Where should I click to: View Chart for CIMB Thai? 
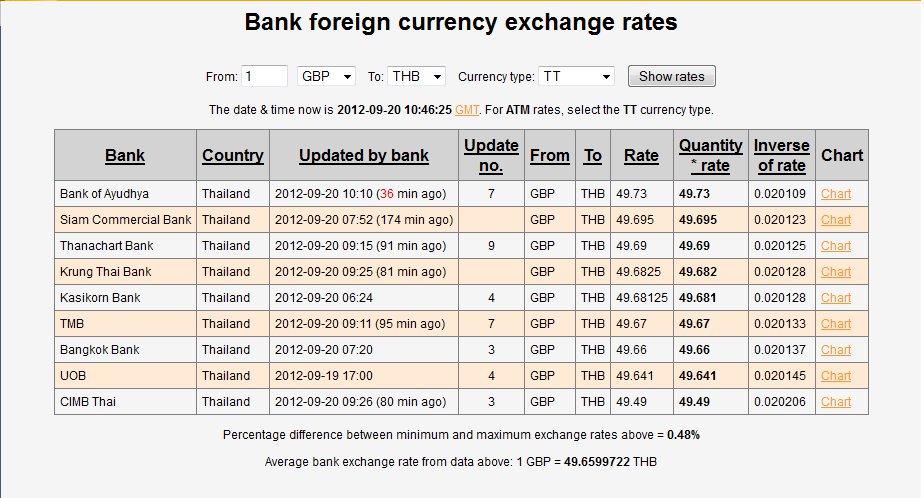(836, 401)
